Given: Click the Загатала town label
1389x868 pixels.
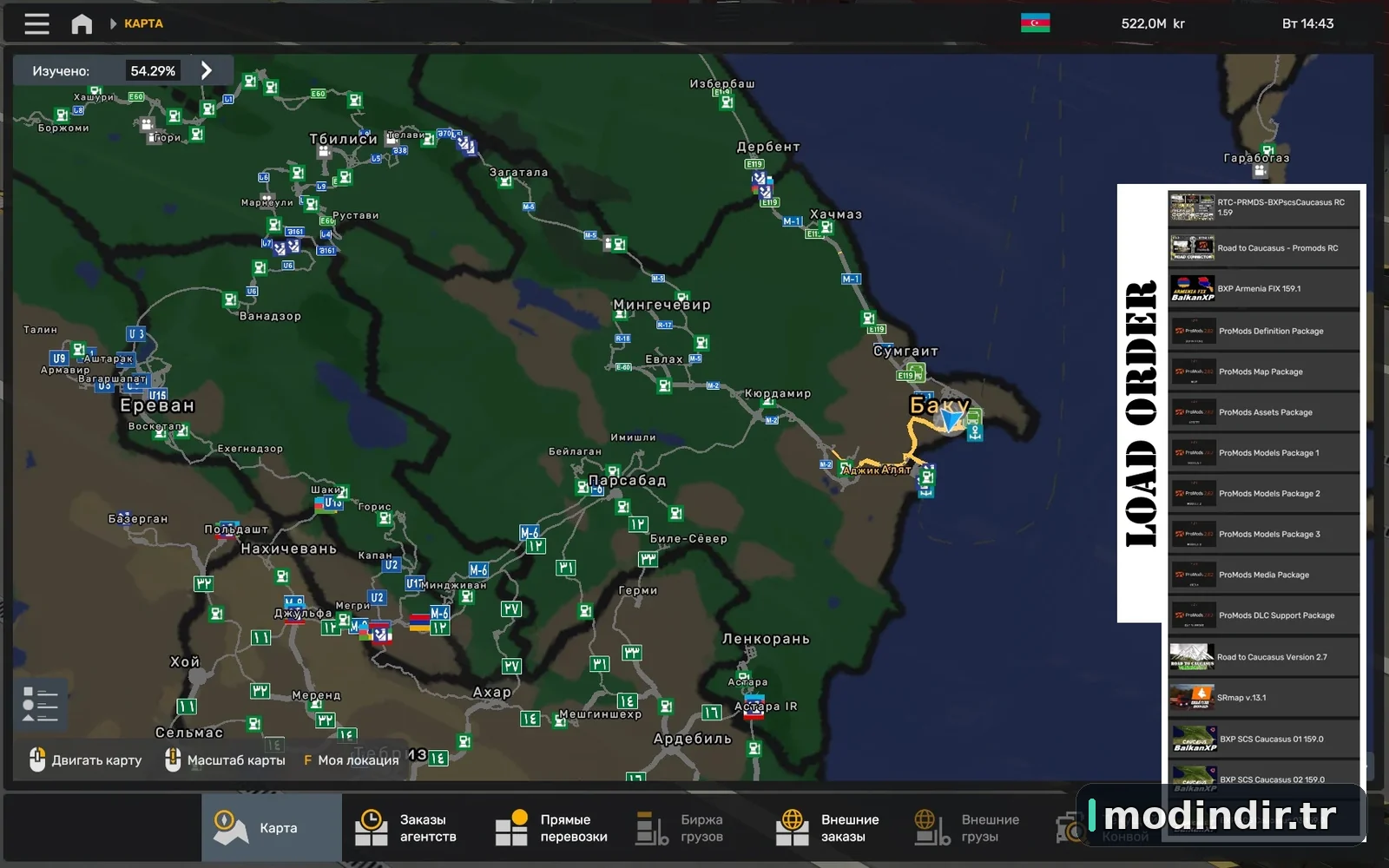Looking at the screenshot, I should click(x=518, y=172).
